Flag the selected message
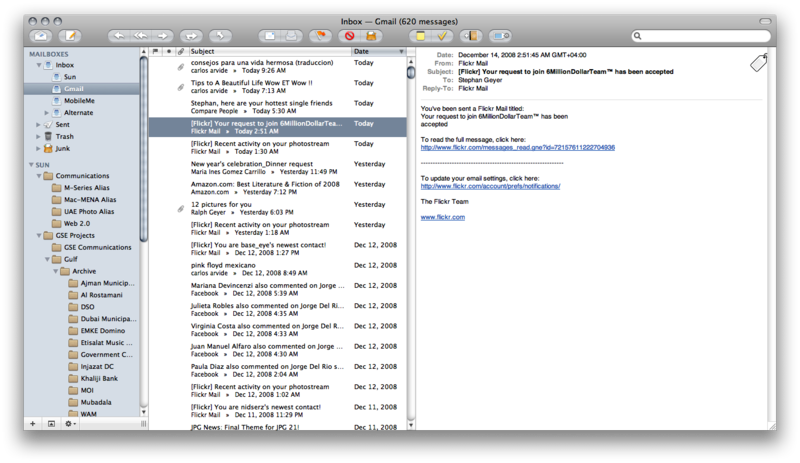 (x=320, y=36)
